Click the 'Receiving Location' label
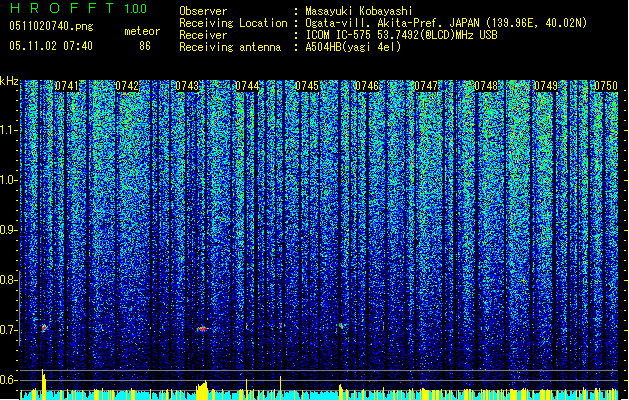Screen dimensions: 629x400 pyautogui.click(x=233, y=23)
